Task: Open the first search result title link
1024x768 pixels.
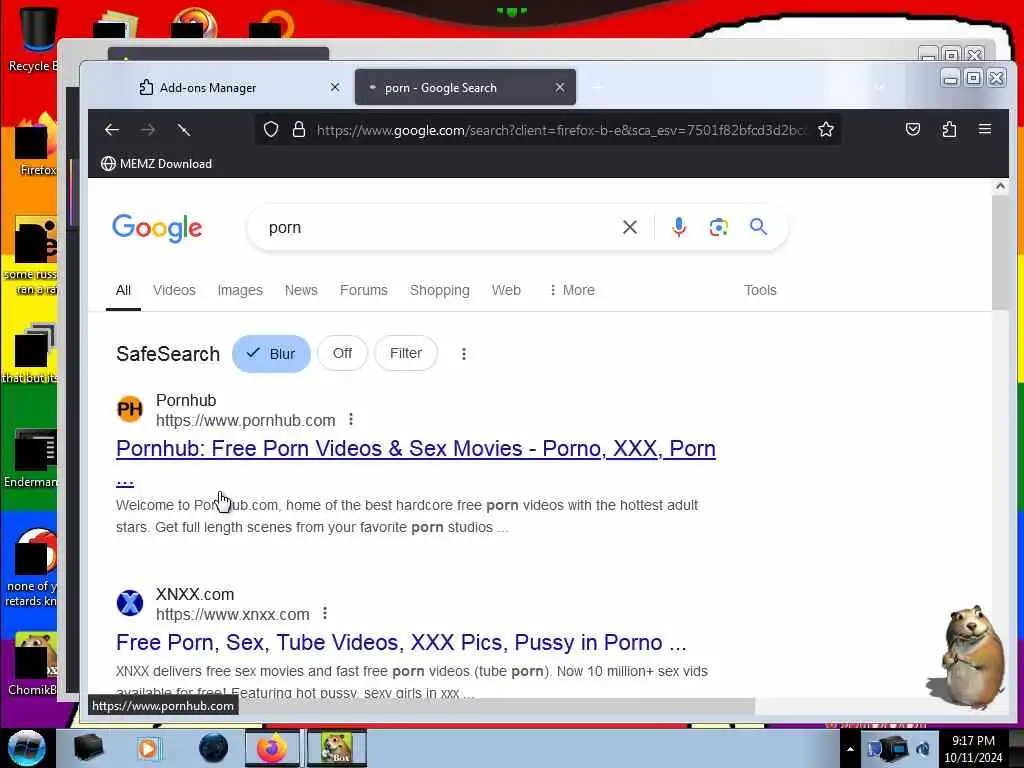Action: [415, 449]
